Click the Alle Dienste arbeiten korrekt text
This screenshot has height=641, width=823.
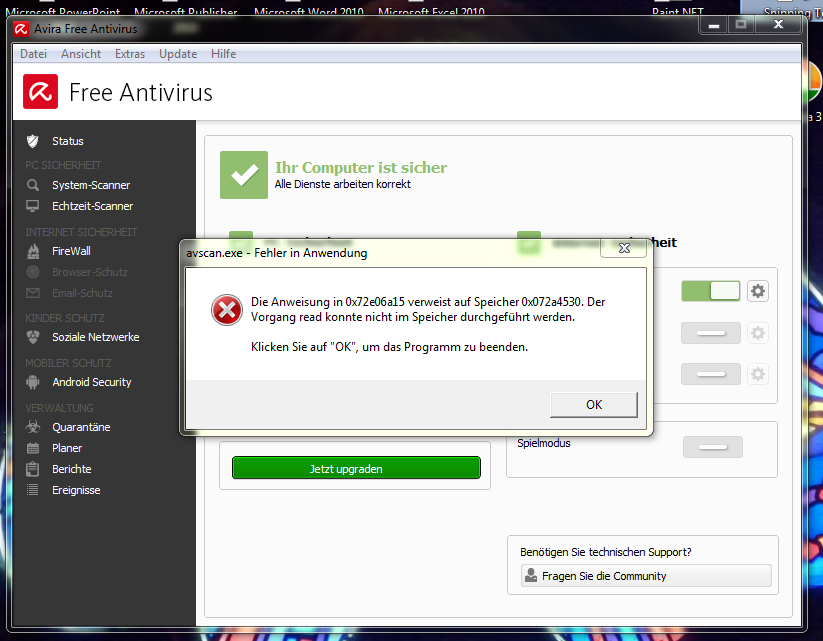[x=343, y=184]
